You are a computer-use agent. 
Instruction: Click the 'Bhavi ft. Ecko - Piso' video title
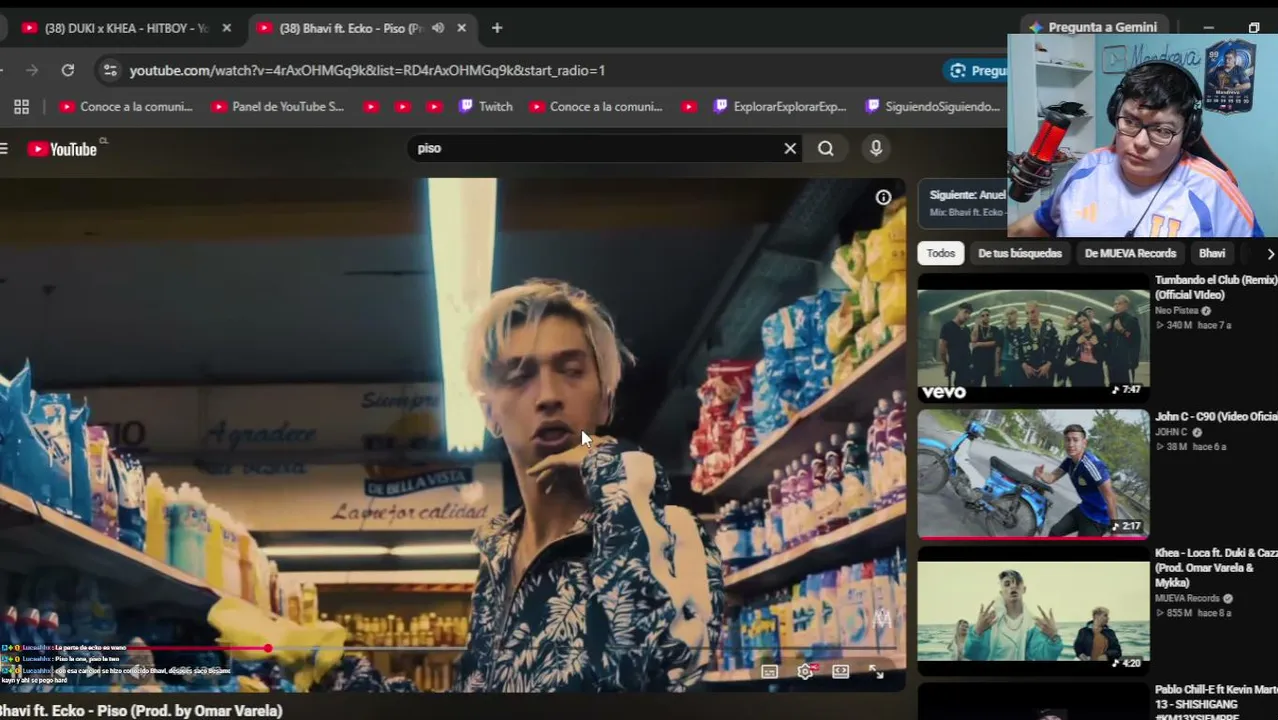pyautogui.click(x=141, y=711)
